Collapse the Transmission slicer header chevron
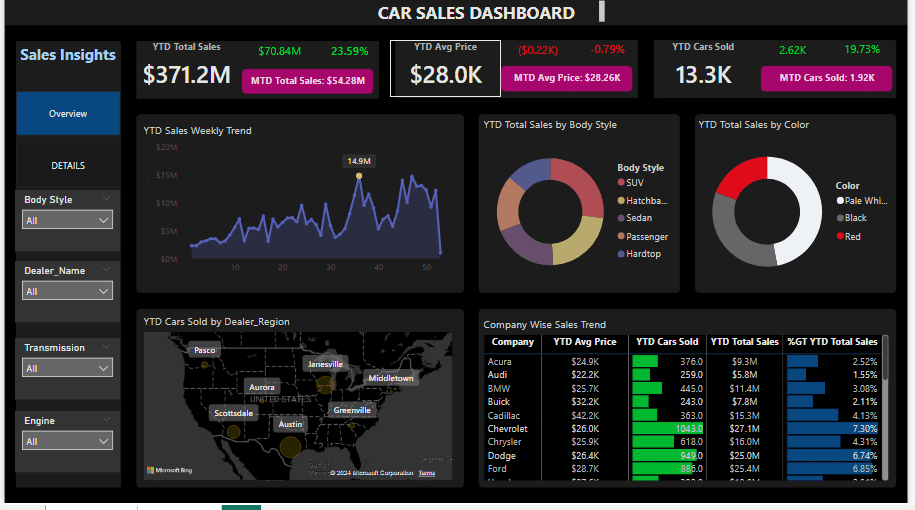 pos(106,347)
